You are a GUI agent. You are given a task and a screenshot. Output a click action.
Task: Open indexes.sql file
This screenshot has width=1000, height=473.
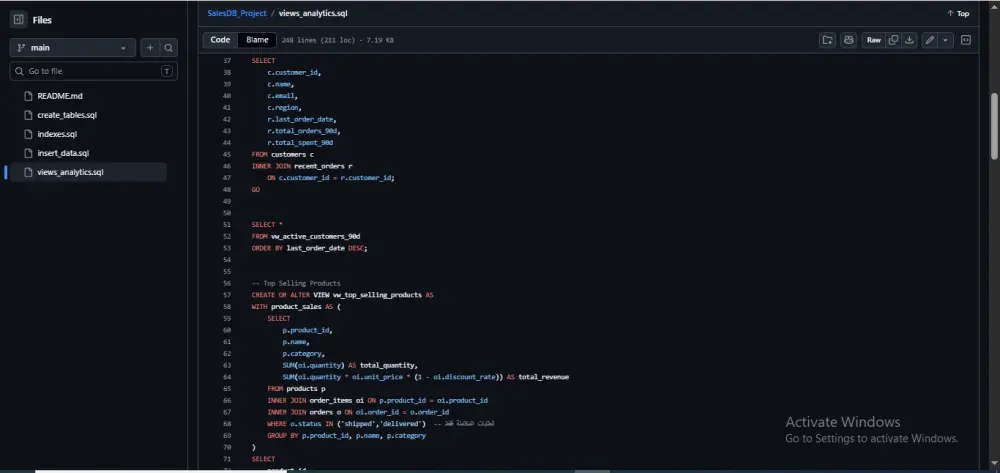pyautogui.click(x=57, y=134)
